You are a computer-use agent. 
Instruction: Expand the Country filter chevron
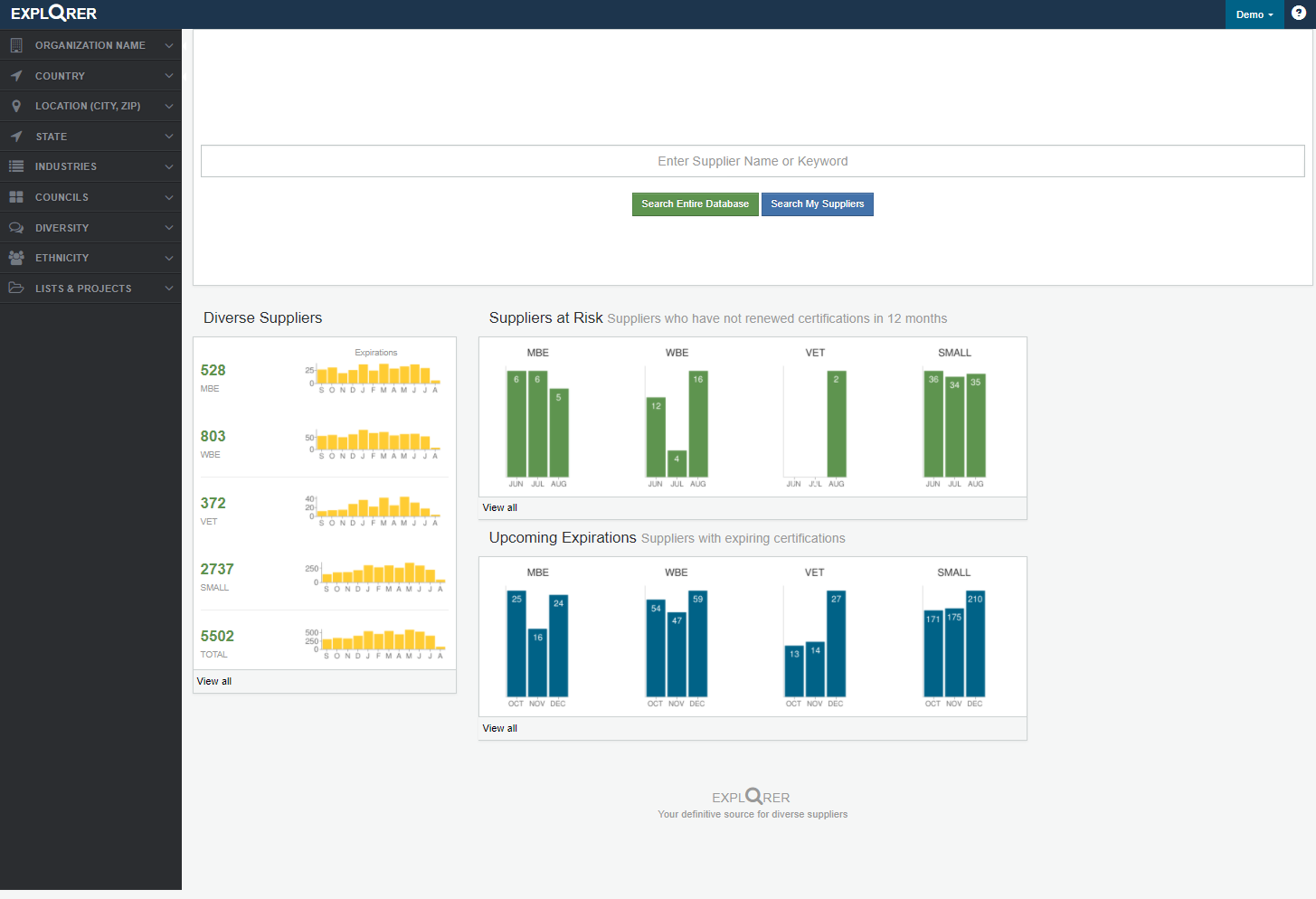169,76
